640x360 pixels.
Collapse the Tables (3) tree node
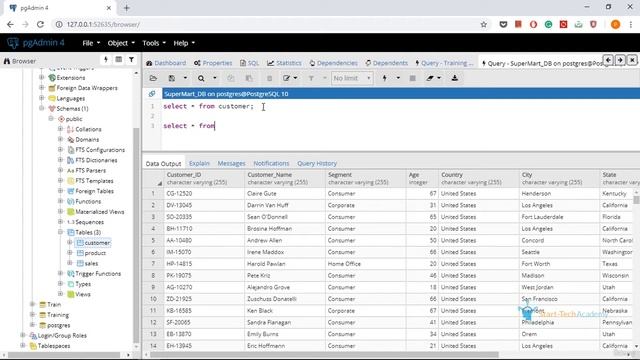(x=60, y=232)
